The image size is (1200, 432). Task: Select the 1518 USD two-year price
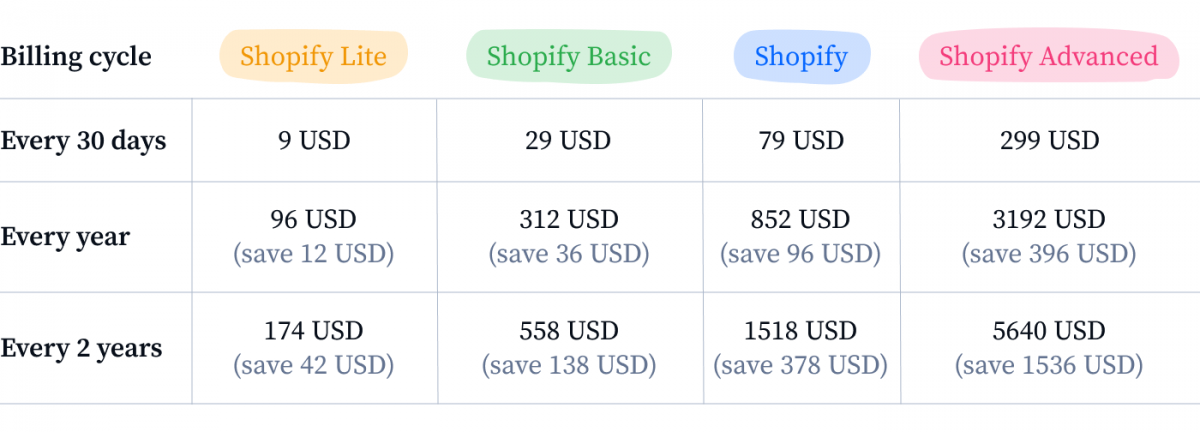pos(801,331)
